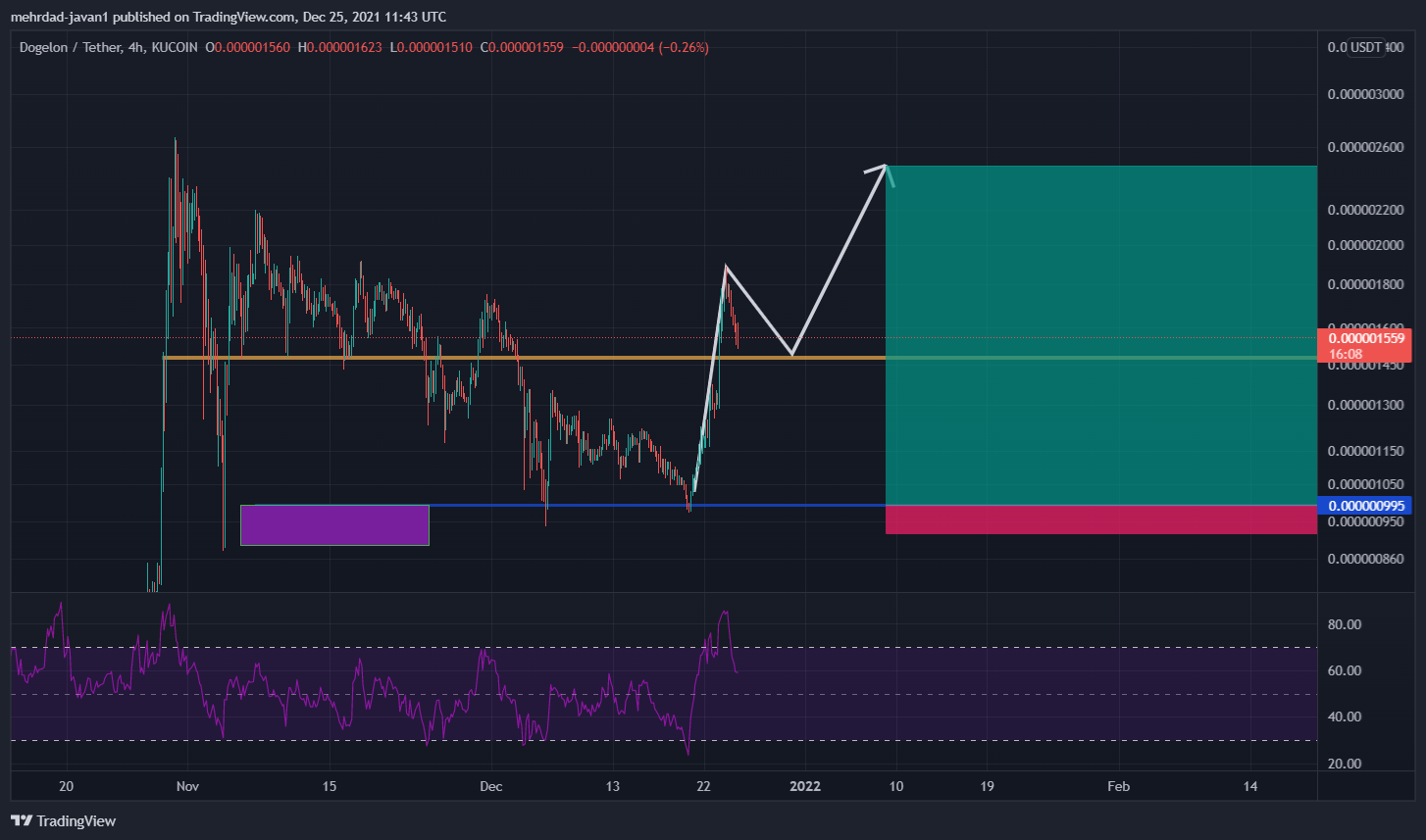
Task: Click price axis label 0.000003000
Action: (x=1366, y=94)
